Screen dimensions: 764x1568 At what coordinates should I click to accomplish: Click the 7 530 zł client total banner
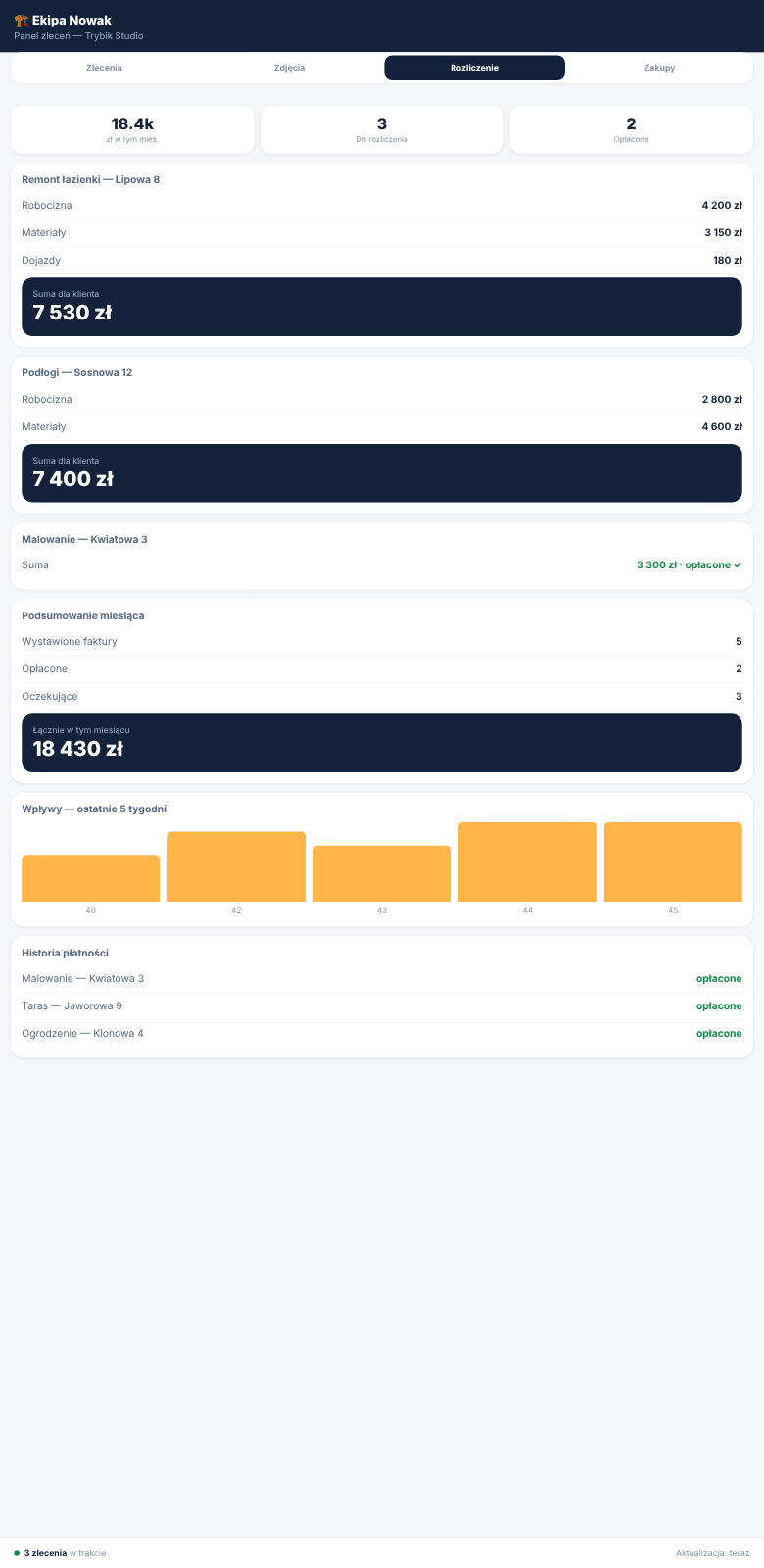pos(382,307)
